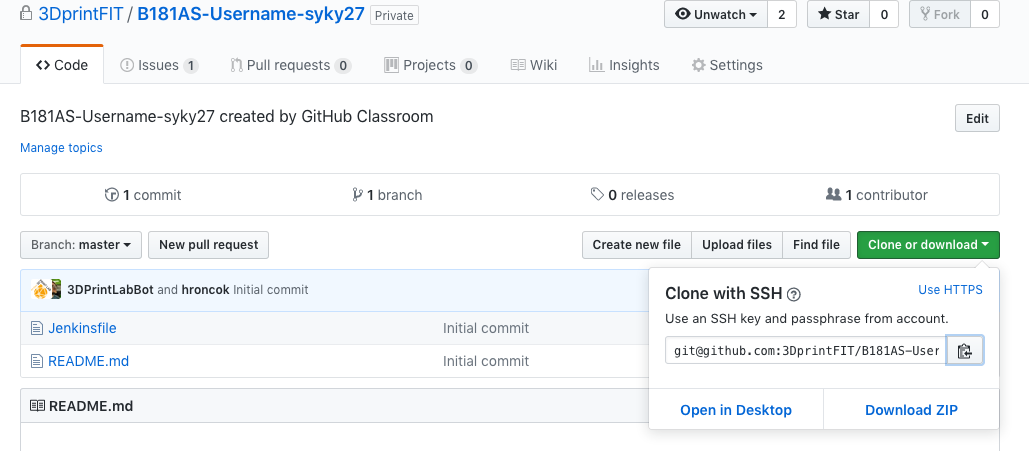Click the README.md row file icon
1029x451 pixels.
pyautogui.click(x=37, y=361)
